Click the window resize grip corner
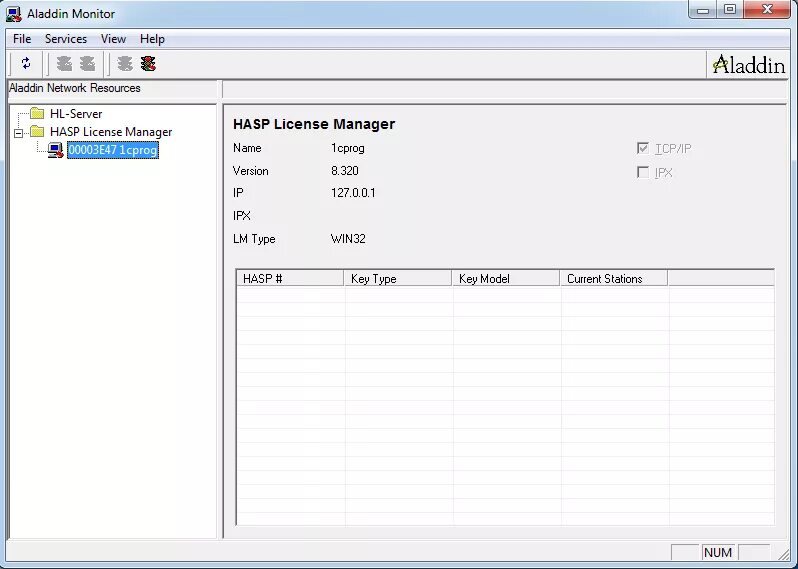This screenshot has width=798, height=569. (782, 553)
